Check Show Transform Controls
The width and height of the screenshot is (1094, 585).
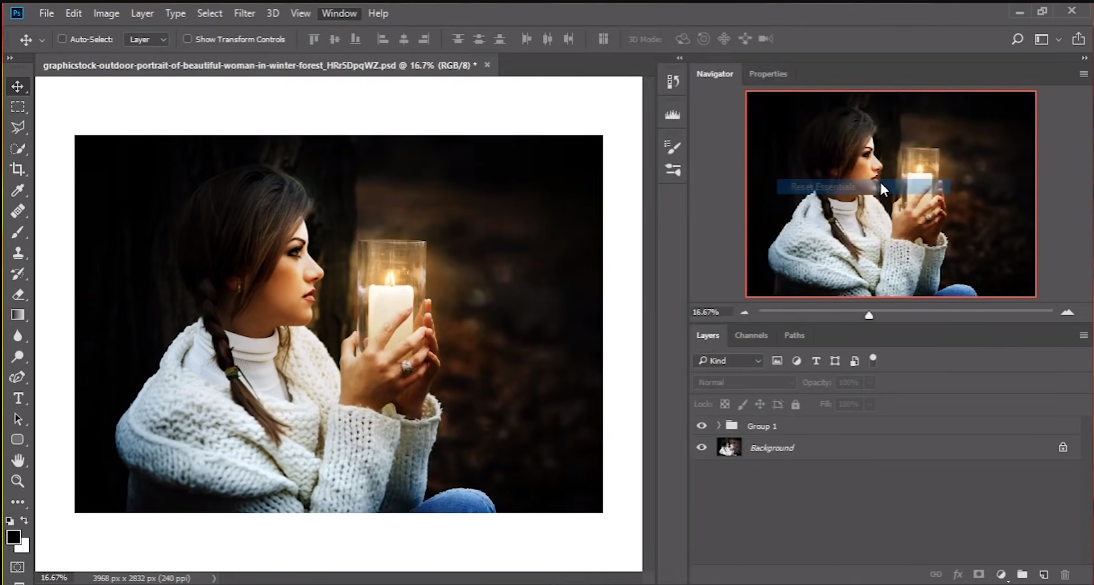(187, 39)
